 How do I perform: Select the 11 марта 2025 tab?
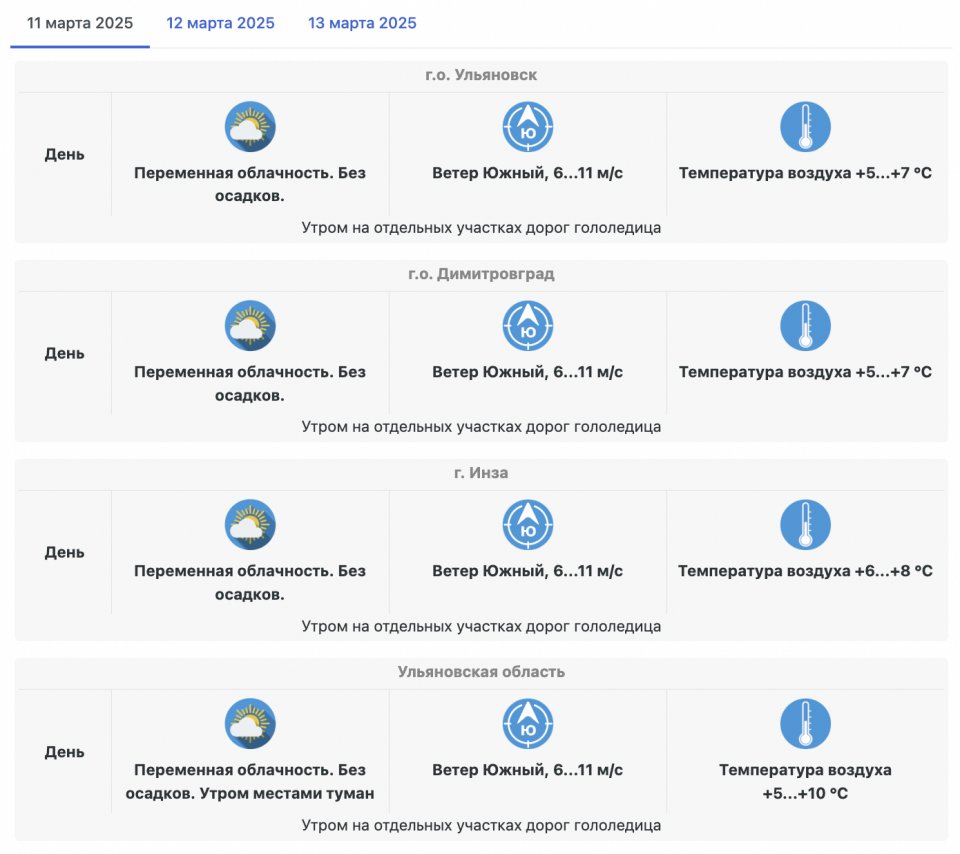click(x=80, y=23)
